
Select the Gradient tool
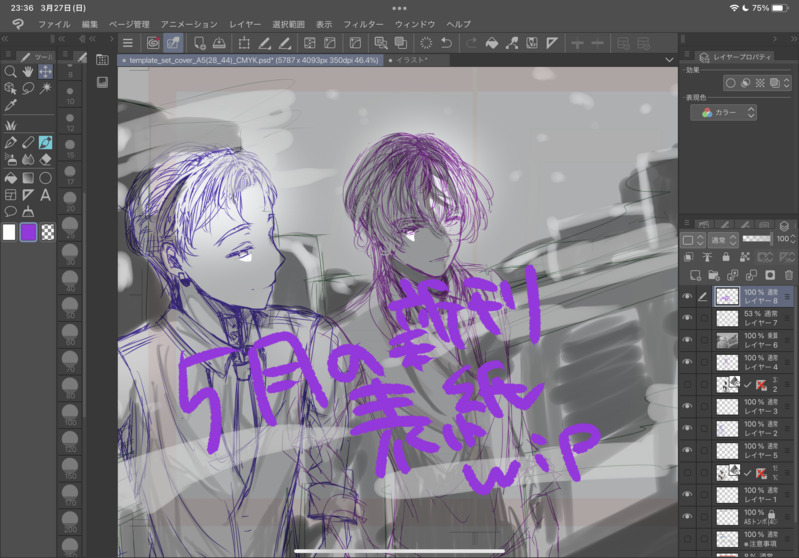(x=28, y=177)
